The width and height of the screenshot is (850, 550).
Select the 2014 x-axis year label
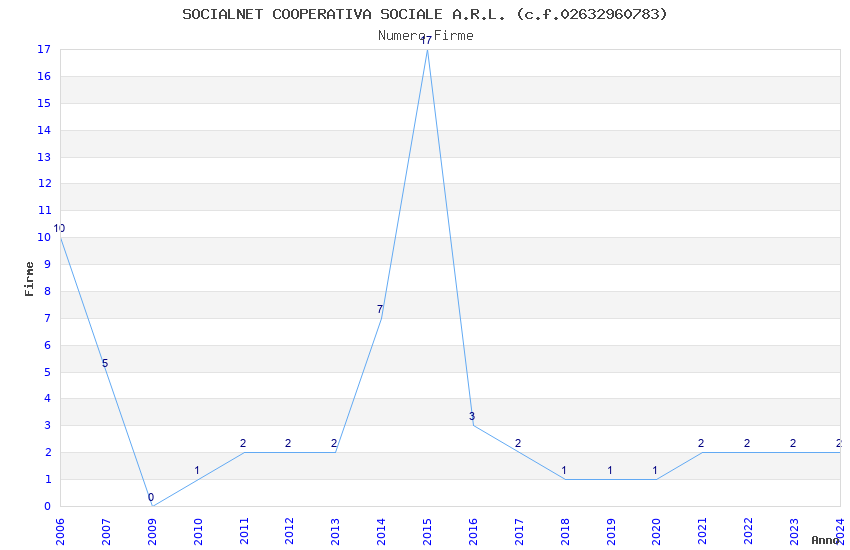coord(382,532)
